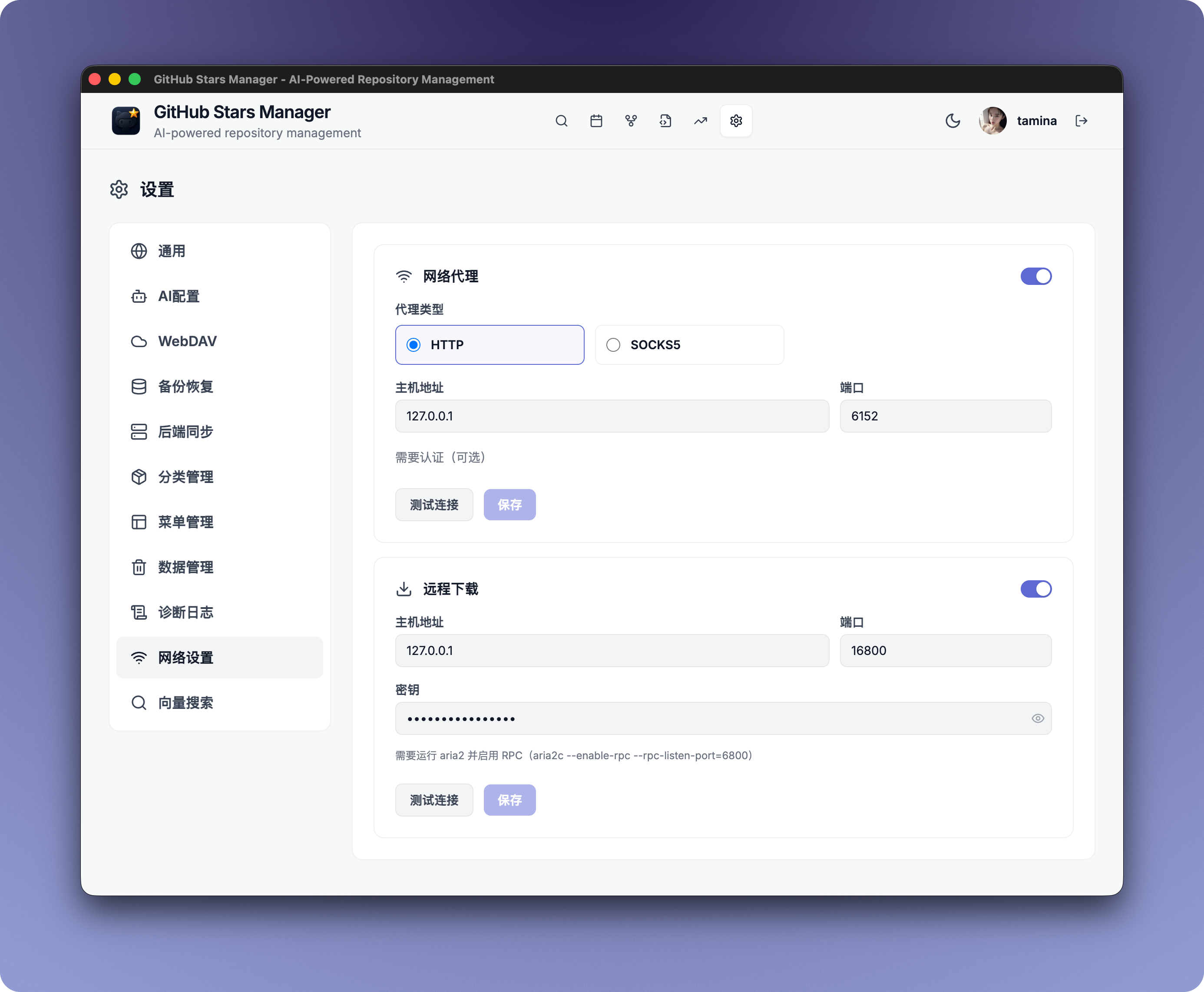1204x992 pixels.
Task: Click into the 密钥 password field
Action: (x=724, y=719)
